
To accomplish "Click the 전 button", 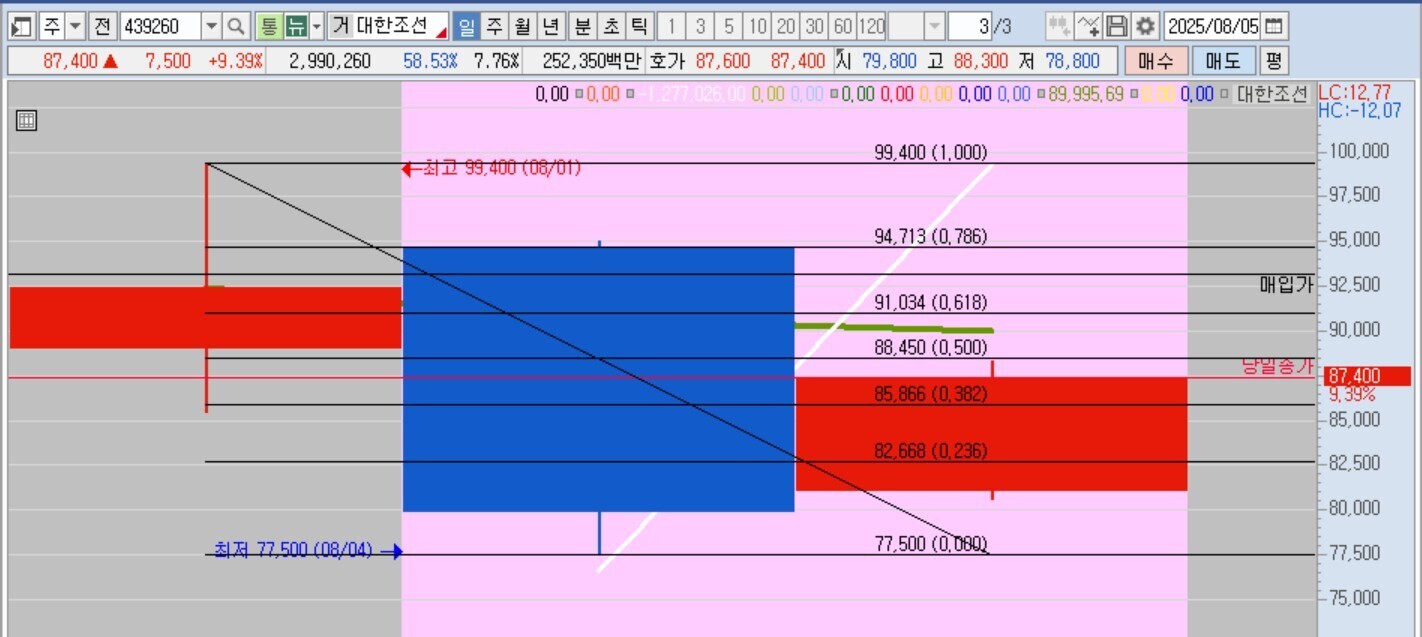I will [x=103, y=26].
